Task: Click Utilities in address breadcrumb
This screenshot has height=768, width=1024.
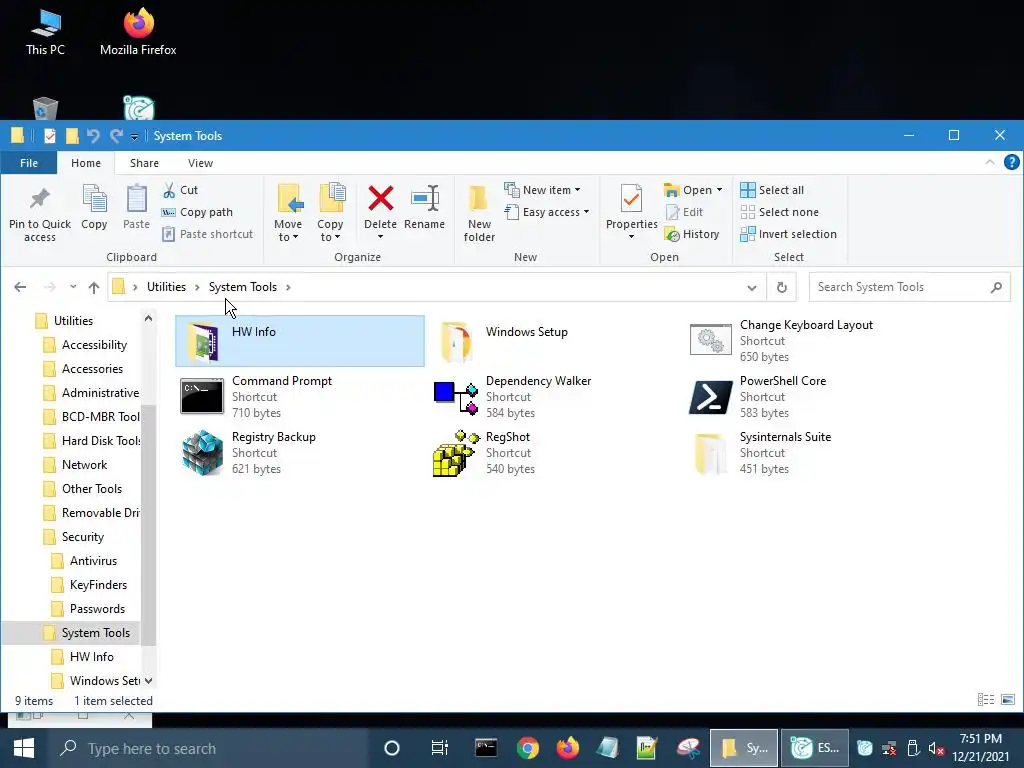Action: 166,287
